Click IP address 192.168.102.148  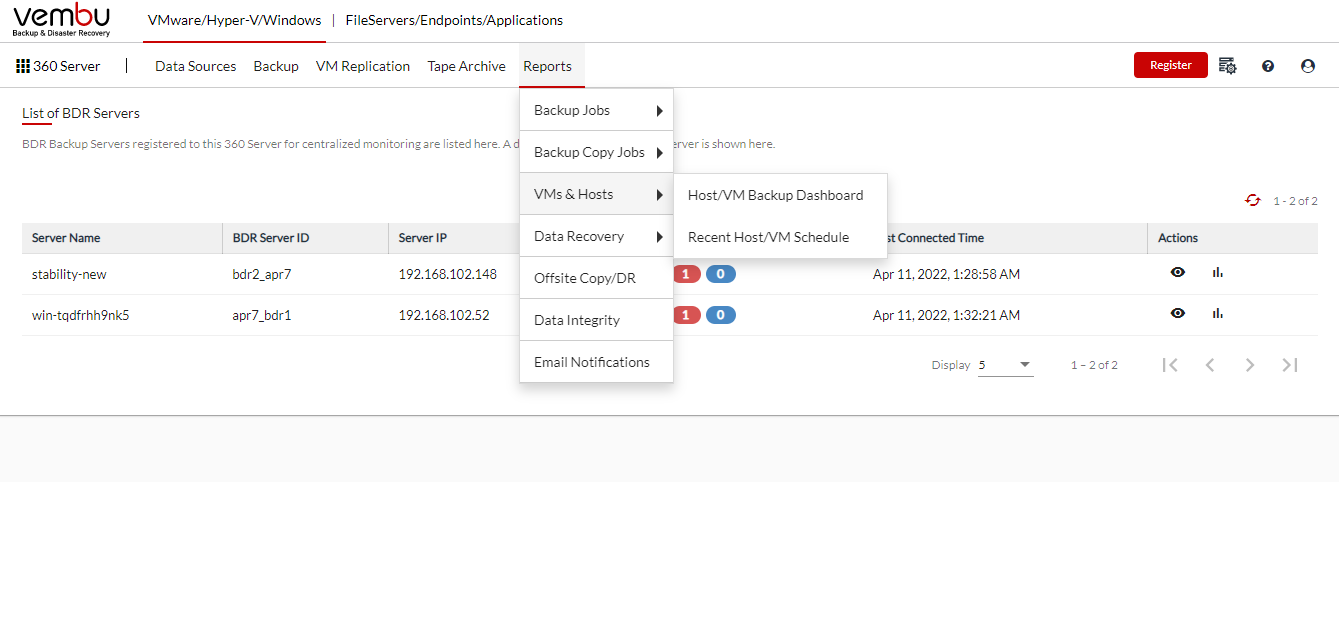[x=448, y=274]
